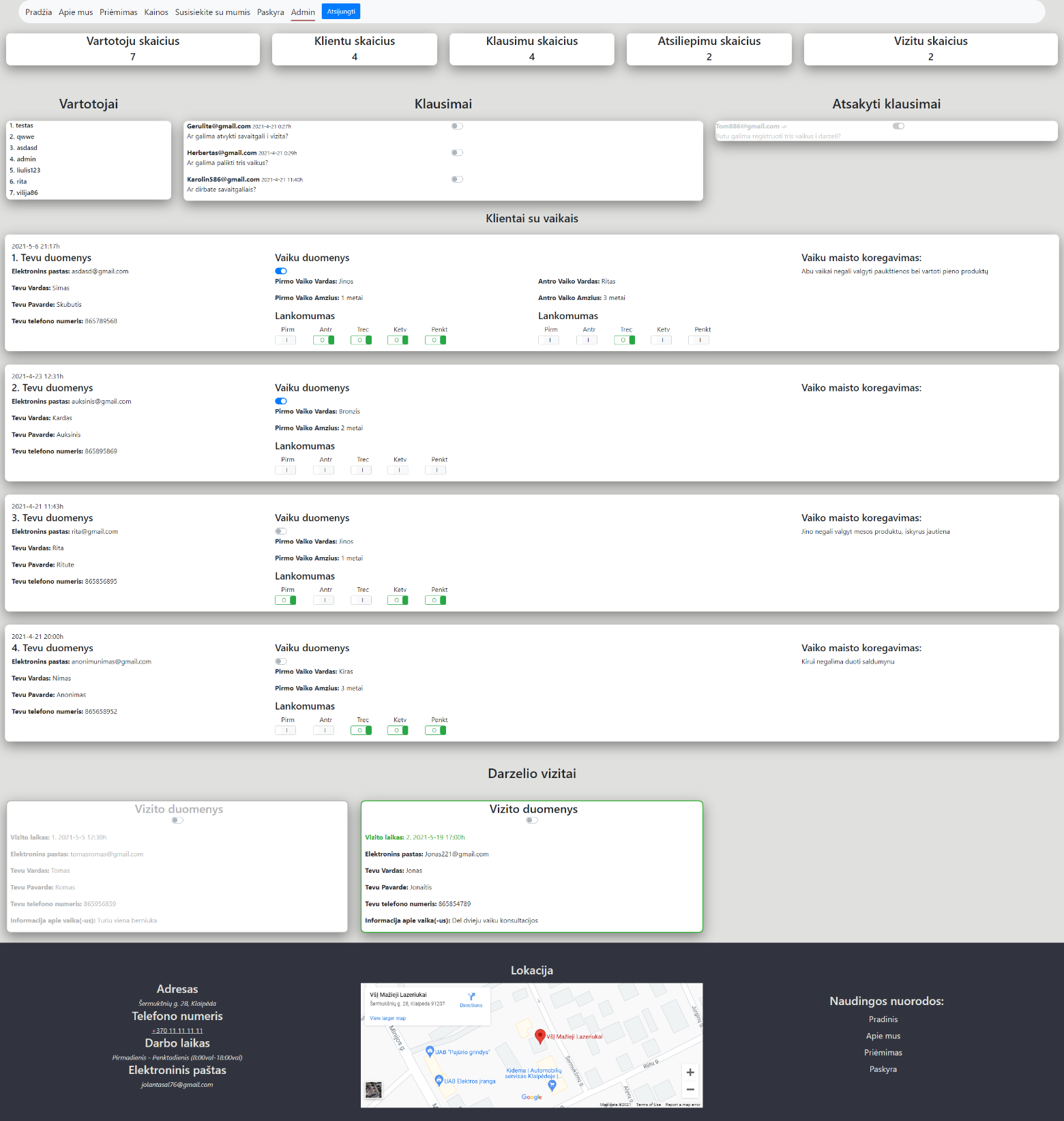Toggle Kiras Thursday (Ketv) attendance switch
This screenshot has height=1121, width=1064.
[x=398, y=730]
